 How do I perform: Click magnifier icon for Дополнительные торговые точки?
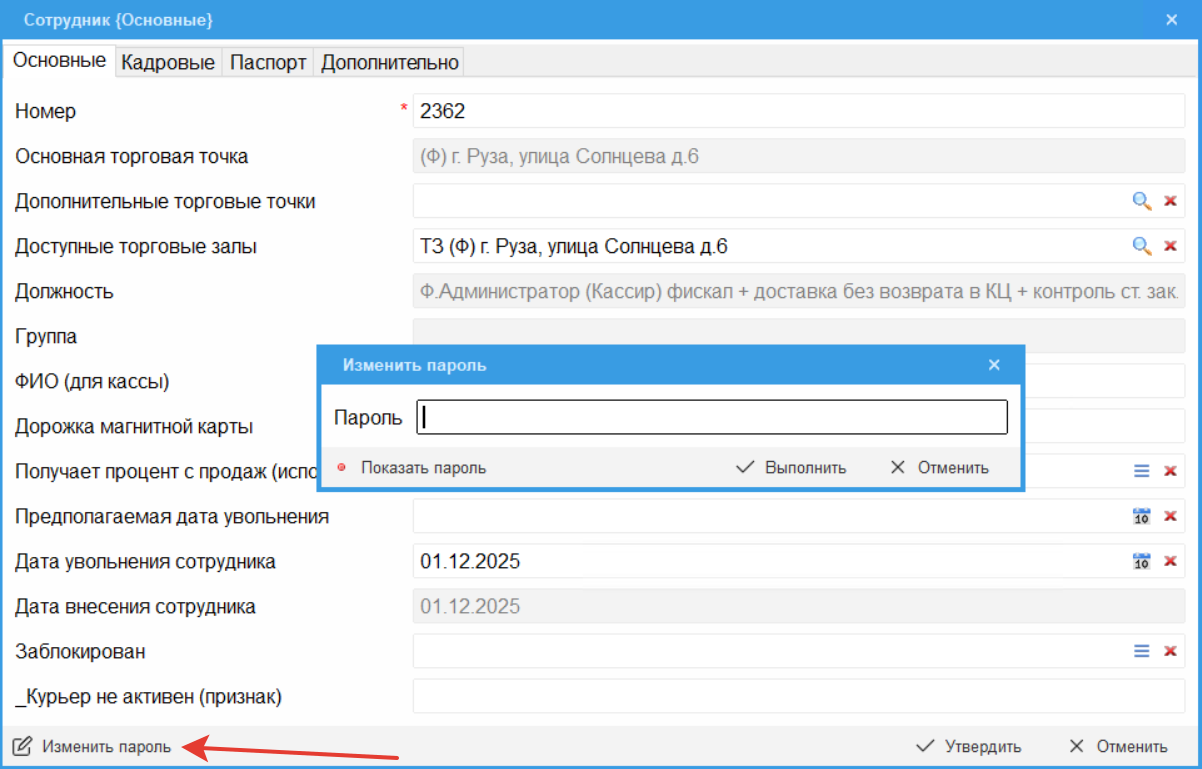click(1141, 201)
